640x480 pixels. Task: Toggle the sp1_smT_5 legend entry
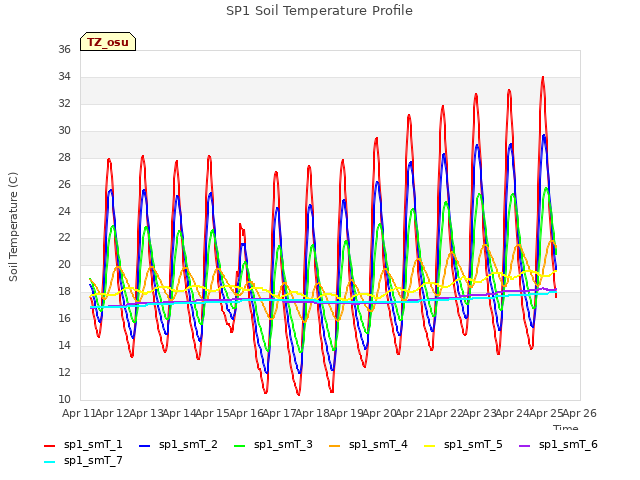[x=464, y=444]
